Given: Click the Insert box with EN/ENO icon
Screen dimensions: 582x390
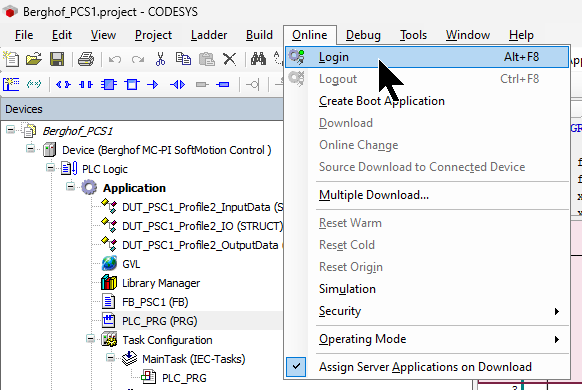Looking at the screenshot, I should tap(109, 85).
